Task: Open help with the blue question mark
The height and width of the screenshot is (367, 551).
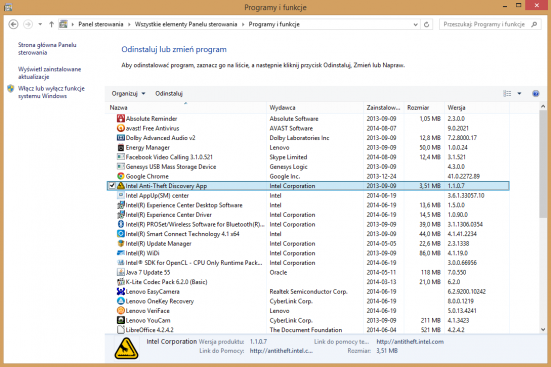Action: tap(536, 94)
